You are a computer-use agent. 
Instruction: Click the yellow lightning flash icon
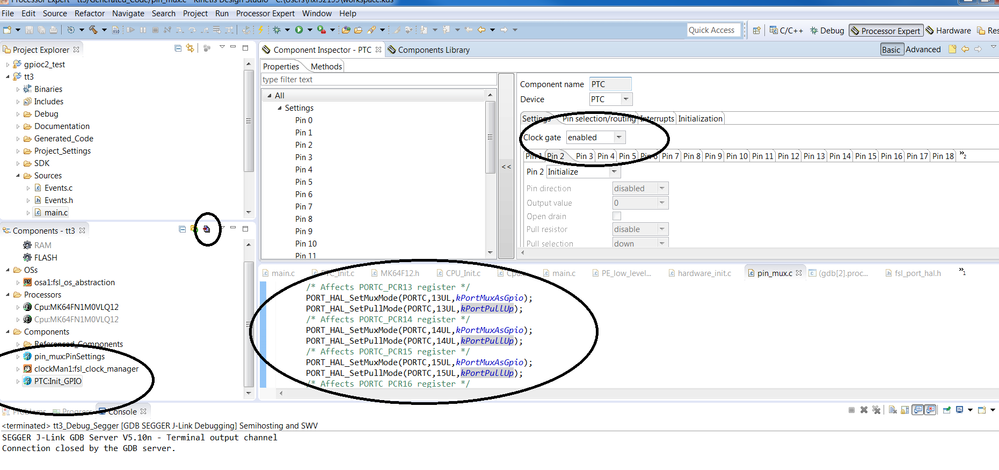[x=261, y=30]
